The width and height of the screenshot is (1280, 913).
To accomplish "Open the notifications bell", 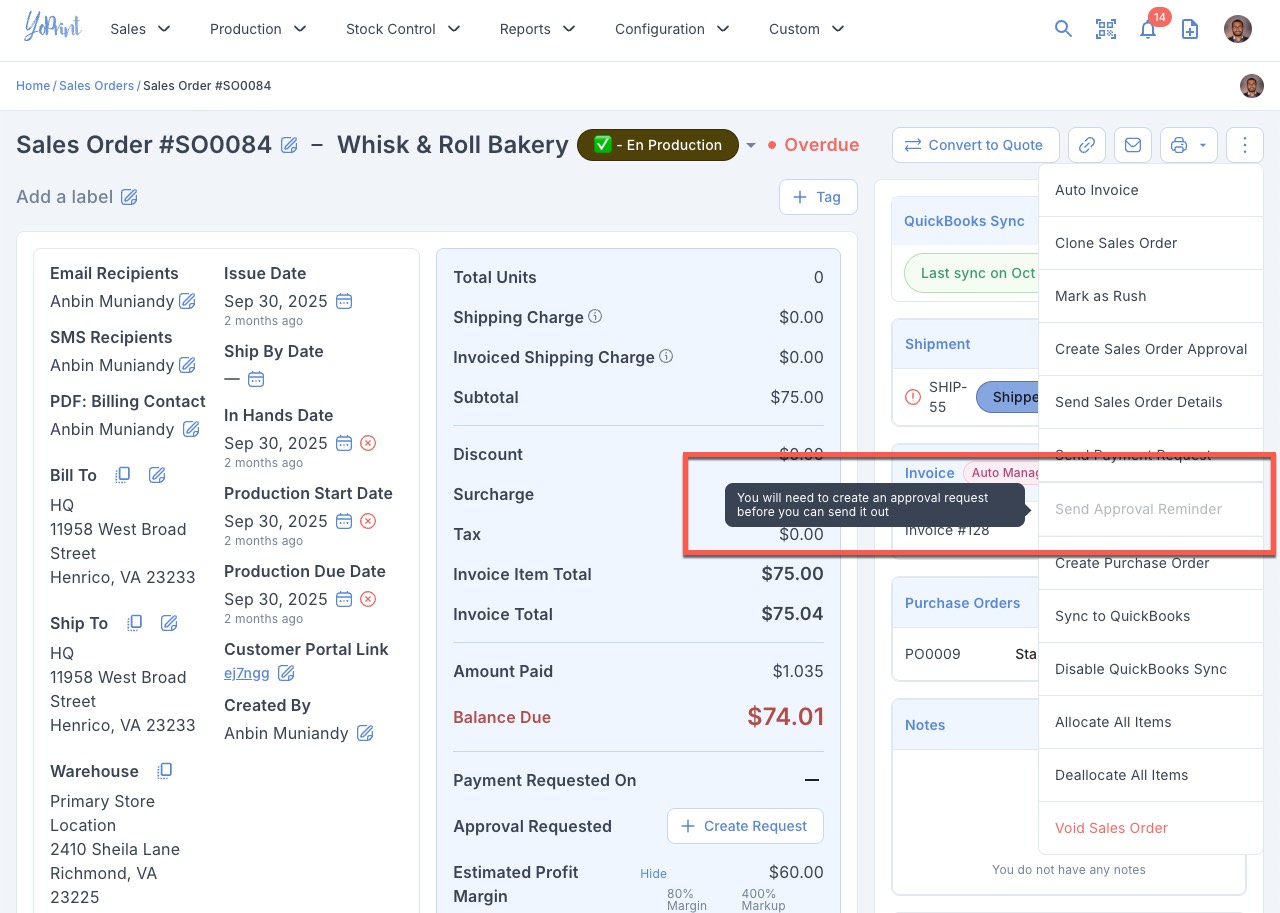I will 1148,29.
